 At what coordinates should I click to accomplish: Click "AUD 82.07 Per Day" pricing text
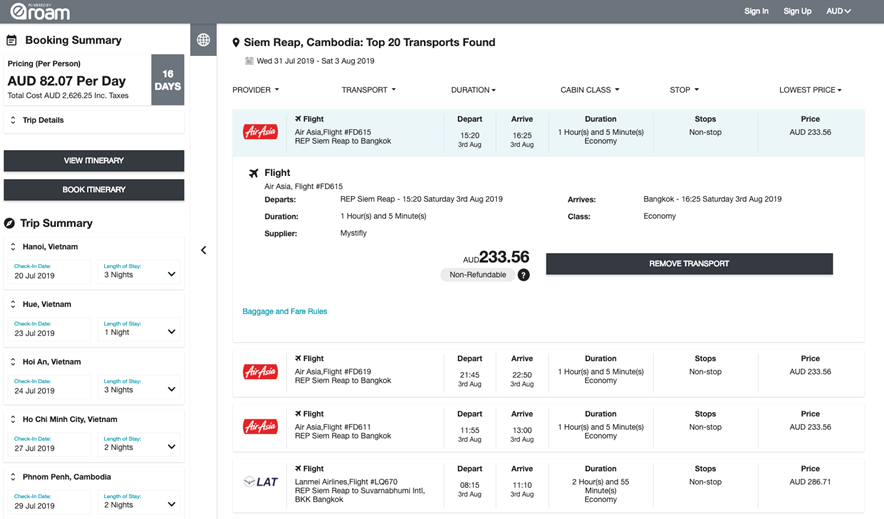[x=67, y=81]
